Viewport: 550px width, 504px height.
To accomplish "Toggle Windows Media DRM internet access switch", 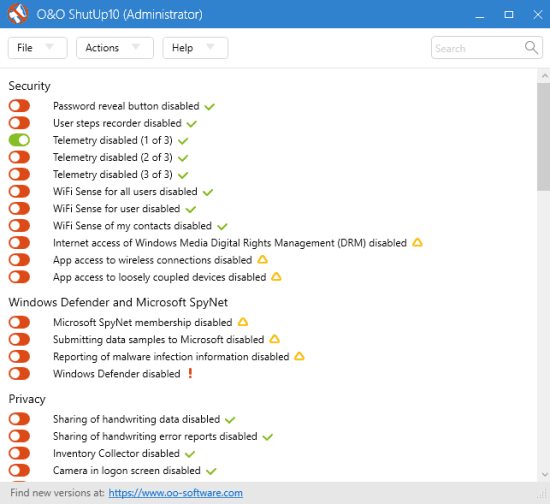I will 19,243.
